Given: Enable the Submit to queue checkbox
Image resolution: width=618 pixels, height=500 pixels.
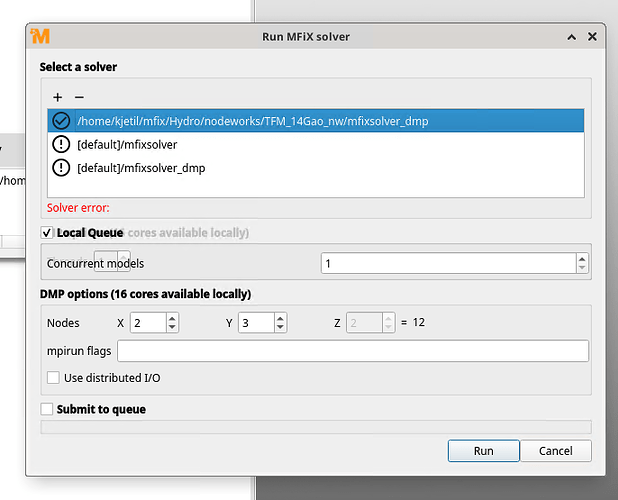Looking at the screenshot, I should tap(47, 409).
